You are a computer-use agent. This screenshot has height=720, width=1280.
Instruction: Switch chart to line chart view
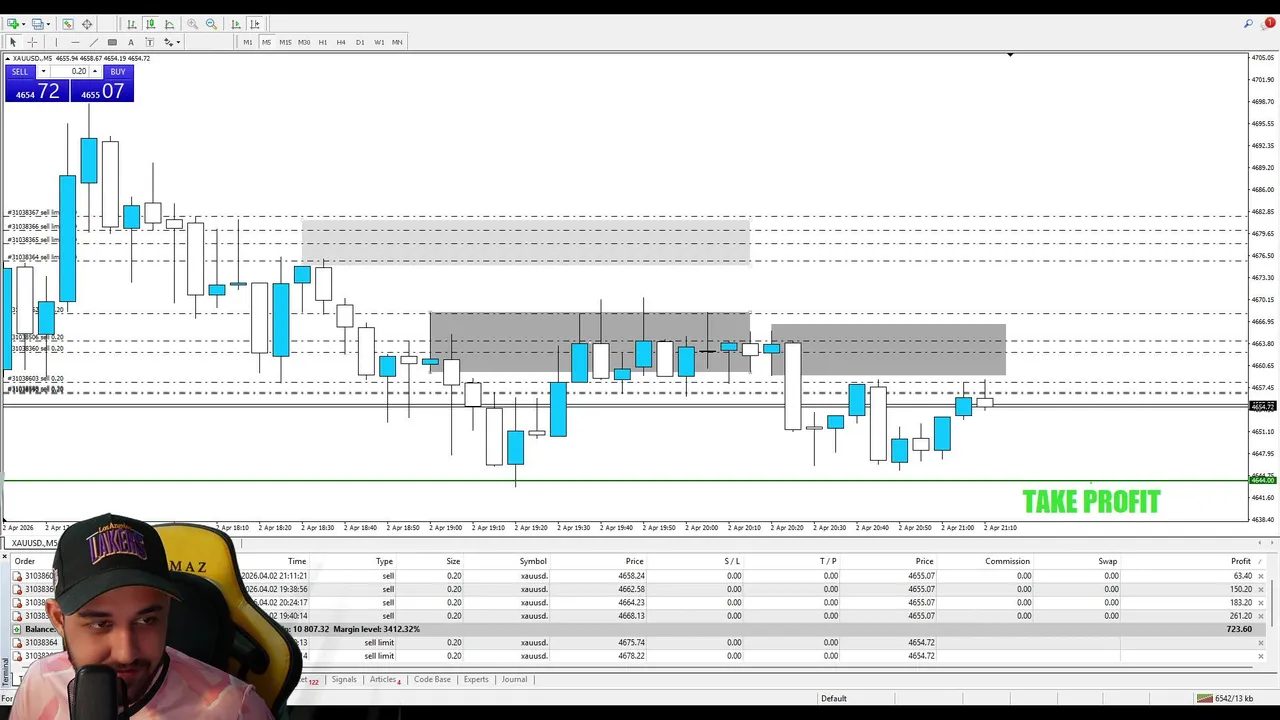click(169, 24)
